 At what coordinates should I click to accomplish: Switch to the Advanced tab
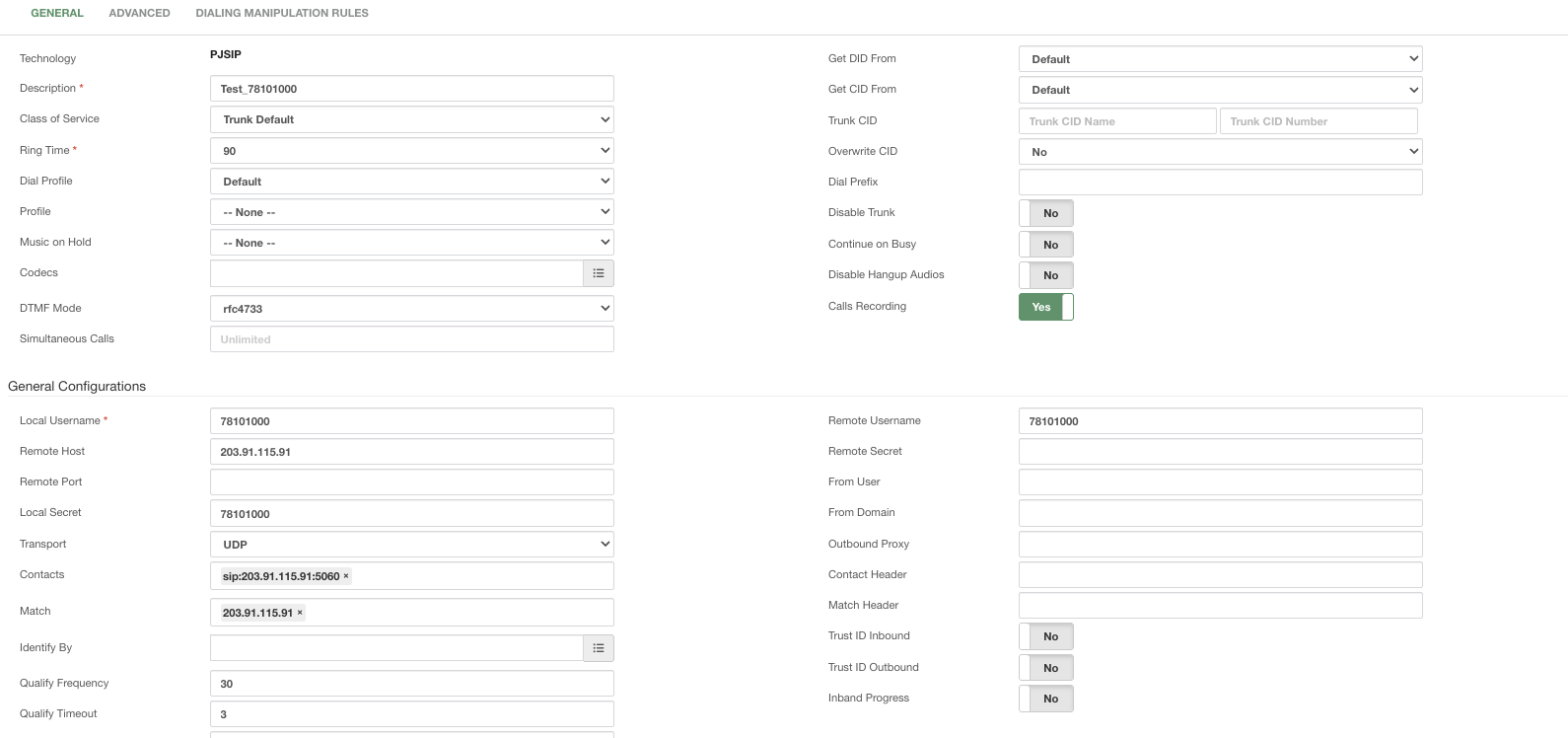tap(139, 13)
